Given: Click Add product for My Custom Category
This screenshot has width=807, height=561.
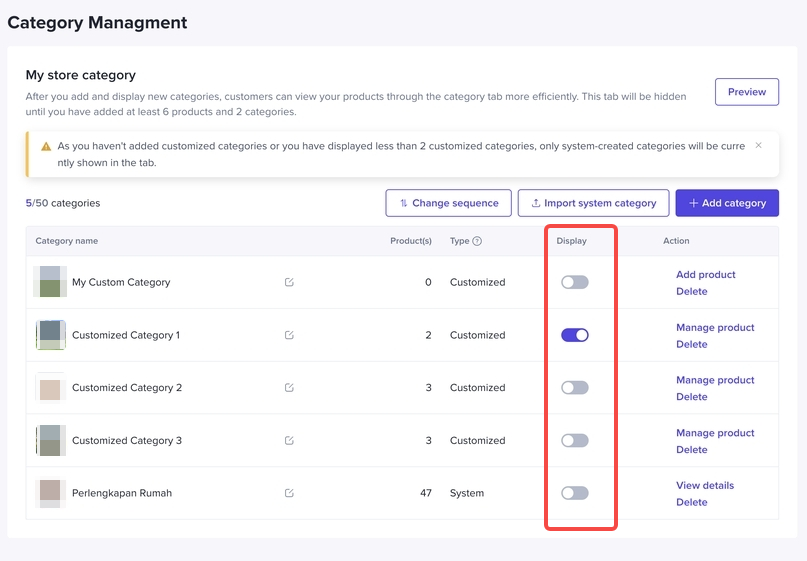Looking at the screenshot, I should click(705, 274).
